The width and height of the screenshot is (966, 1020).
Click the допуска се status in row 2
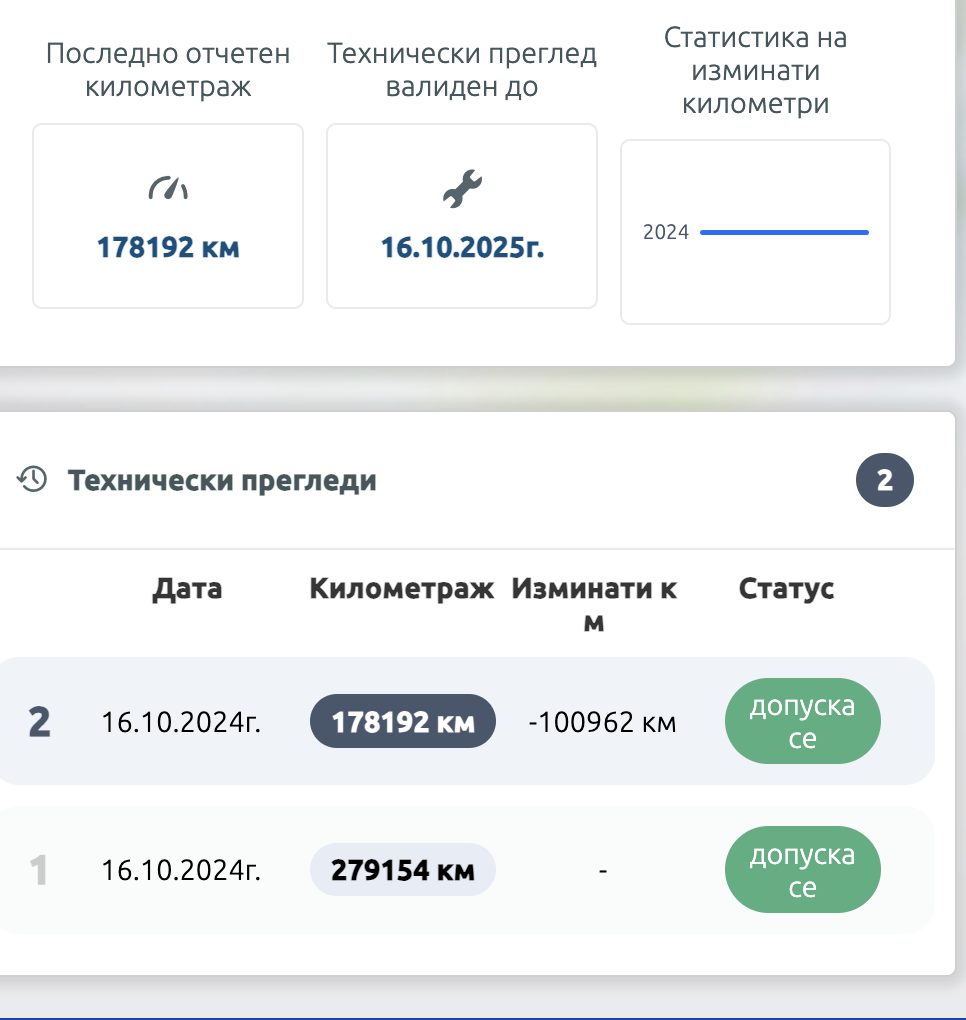click(x=803, y=721)
